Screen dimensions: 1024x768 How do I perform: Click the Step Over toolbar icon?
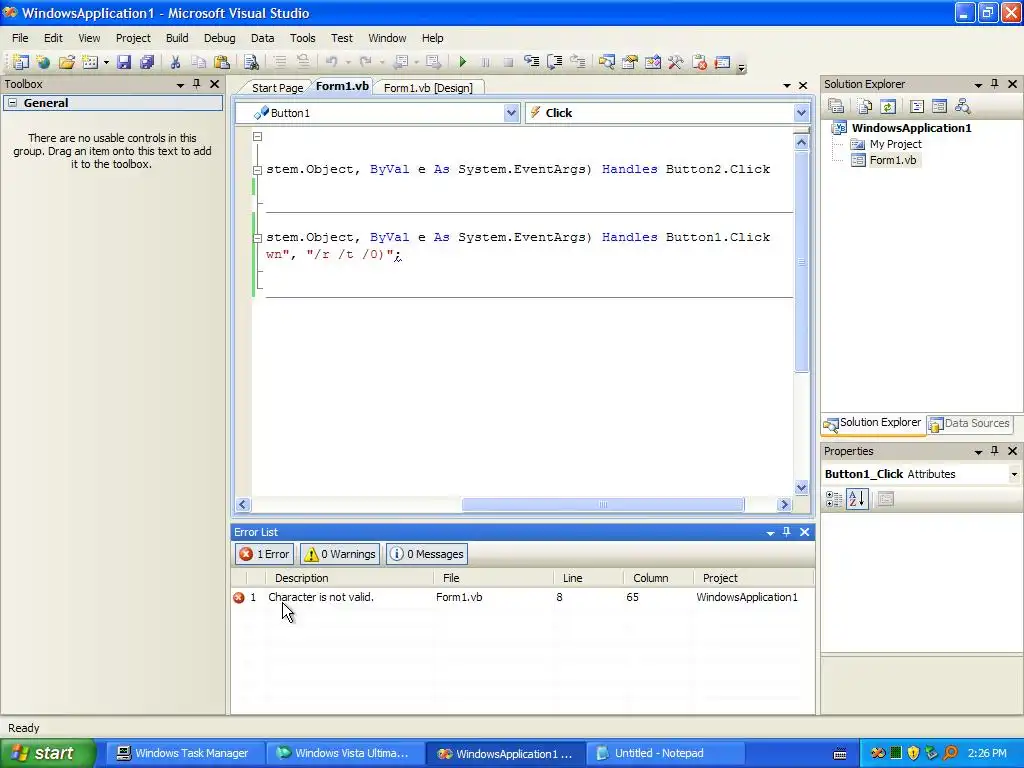tap(554, 62)
